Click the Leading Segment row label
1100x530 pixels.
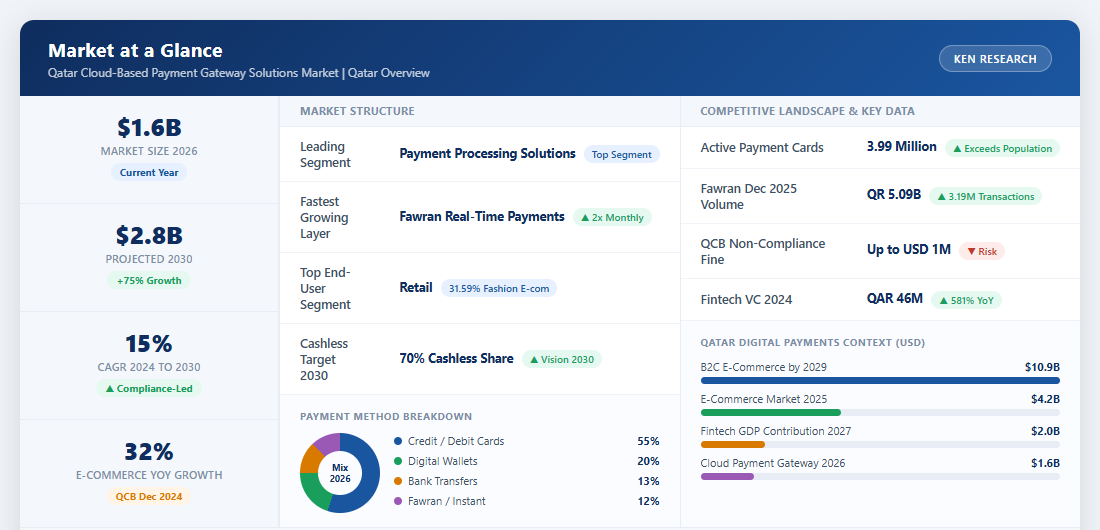(x=325, y=154)
